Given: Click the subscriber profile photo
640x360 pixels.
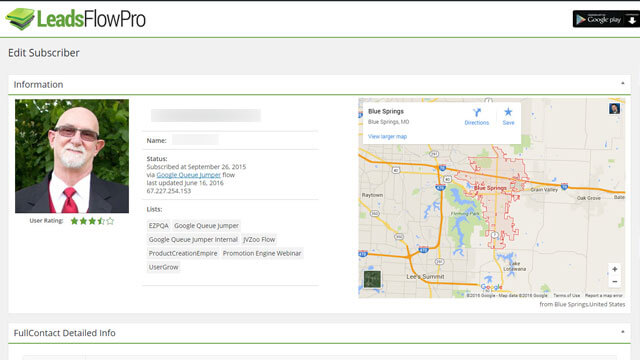Looking at the screenshot, I should point(72,156).
